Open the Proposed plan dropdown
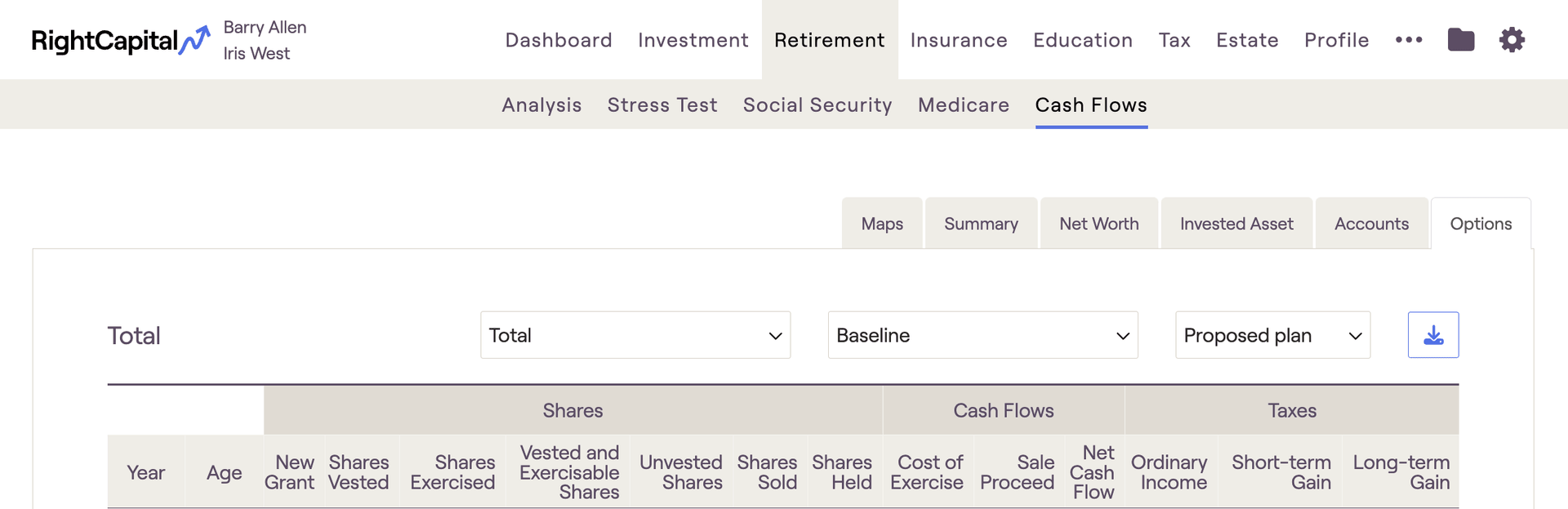Image resolution: width=1568 pixels, height=509 pixels. 1272,335
